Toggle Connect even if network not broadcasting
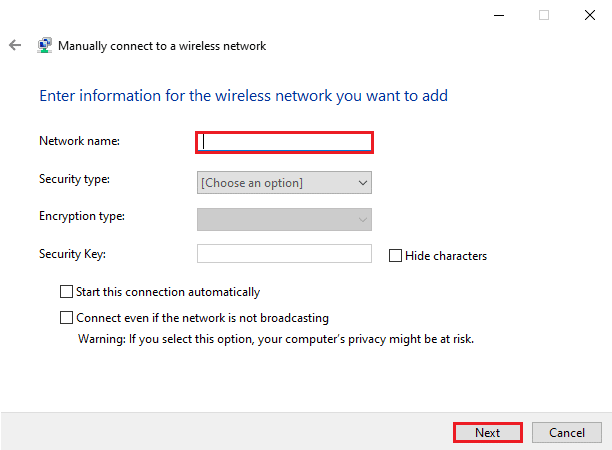Viewport: 612px width, 450px height. click(67, 318)
